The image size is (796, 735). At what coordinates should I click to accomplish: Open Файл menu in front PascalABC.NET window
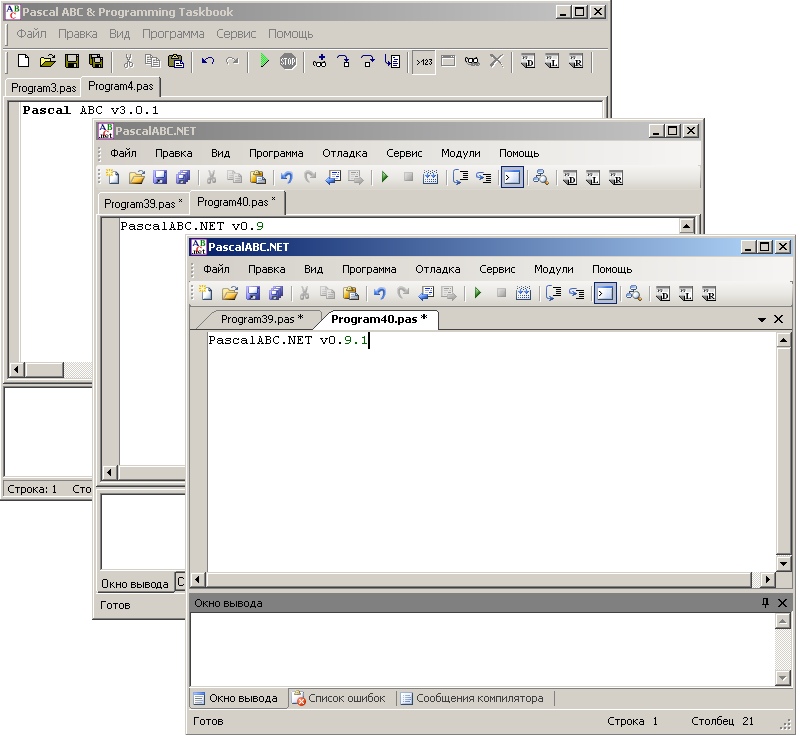click(217, 269)
